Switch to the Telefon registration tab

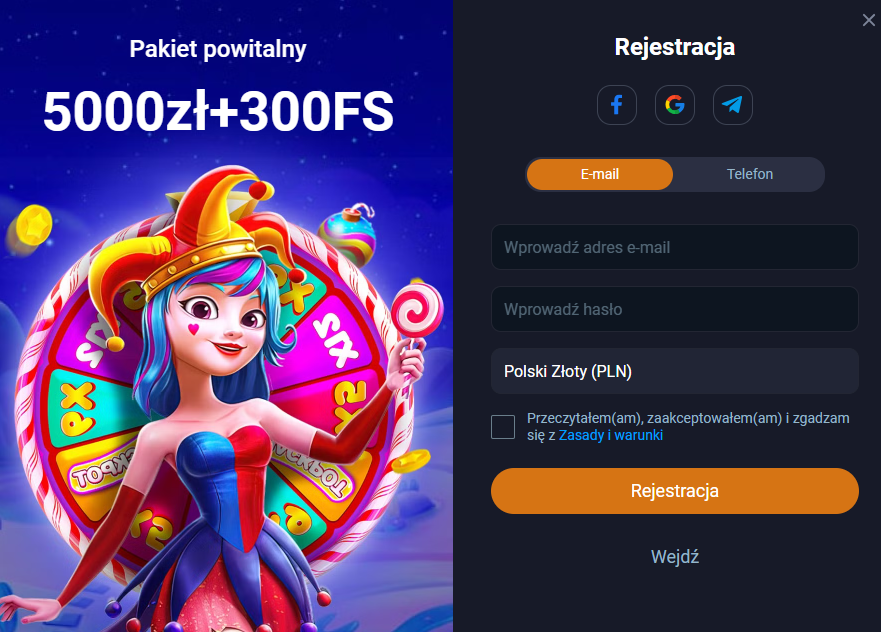750,174
